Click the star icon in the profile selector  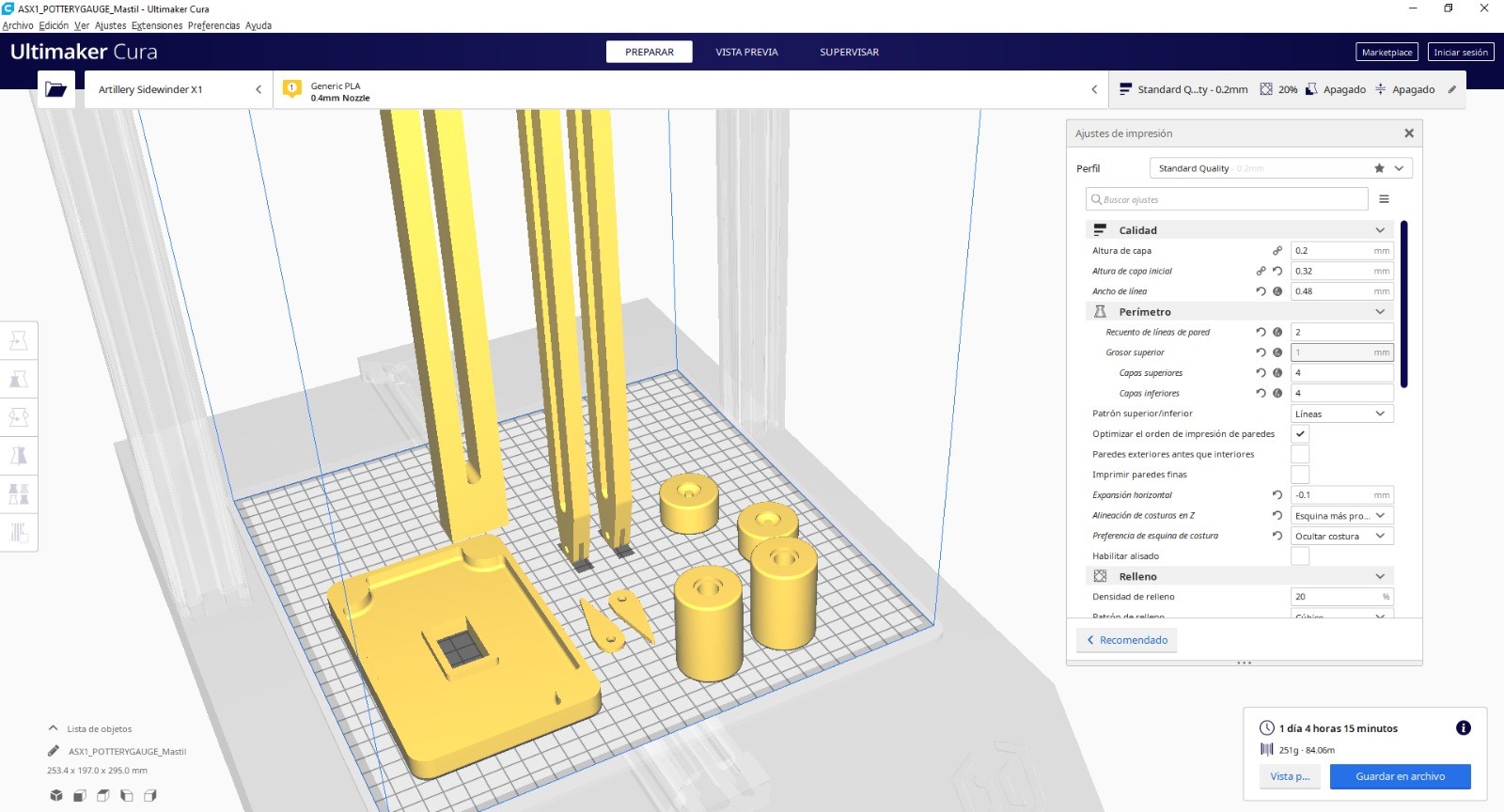click(1379, 168)
